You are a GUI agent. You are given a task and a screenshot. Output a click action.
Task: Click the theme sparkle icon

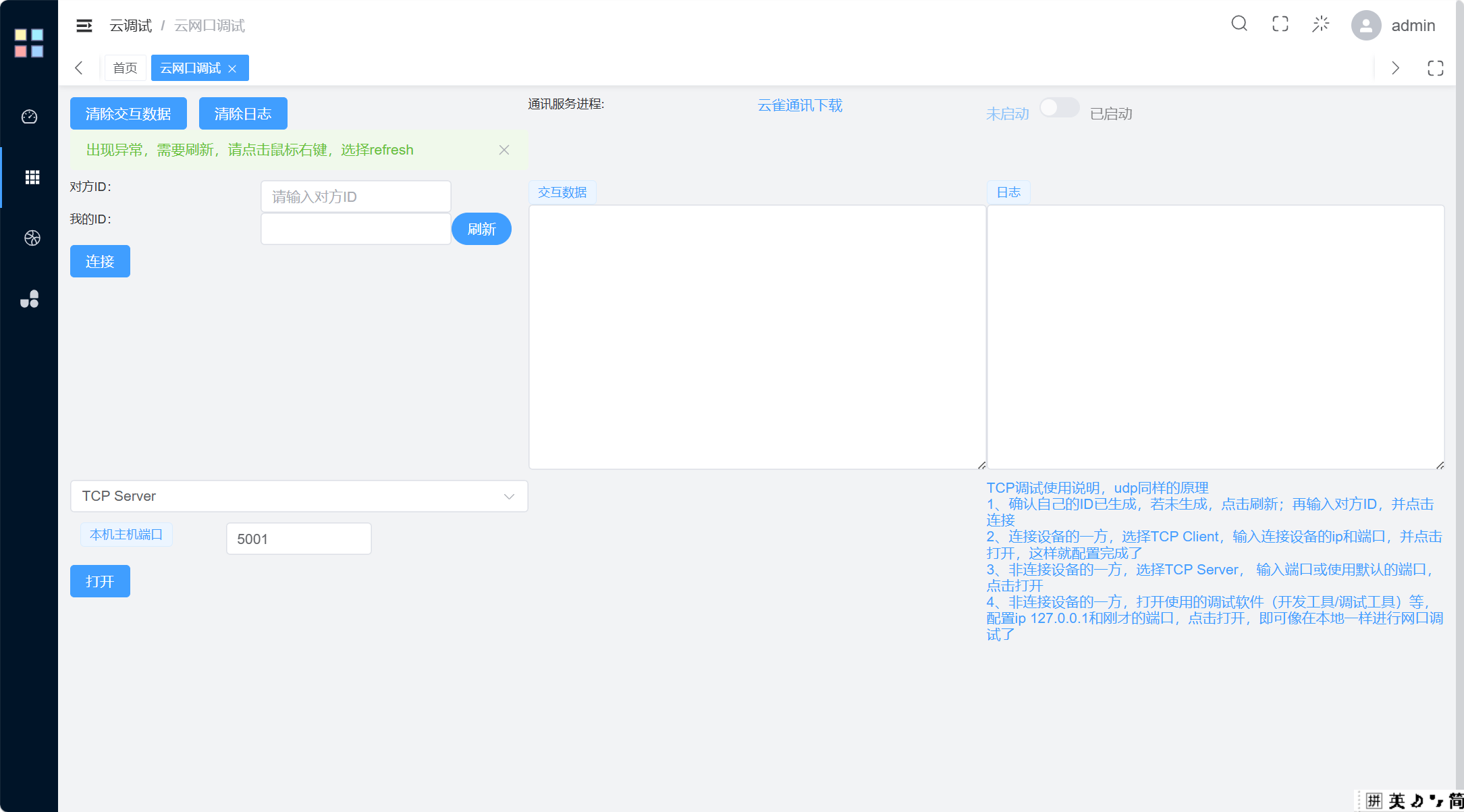[1321, 24]
